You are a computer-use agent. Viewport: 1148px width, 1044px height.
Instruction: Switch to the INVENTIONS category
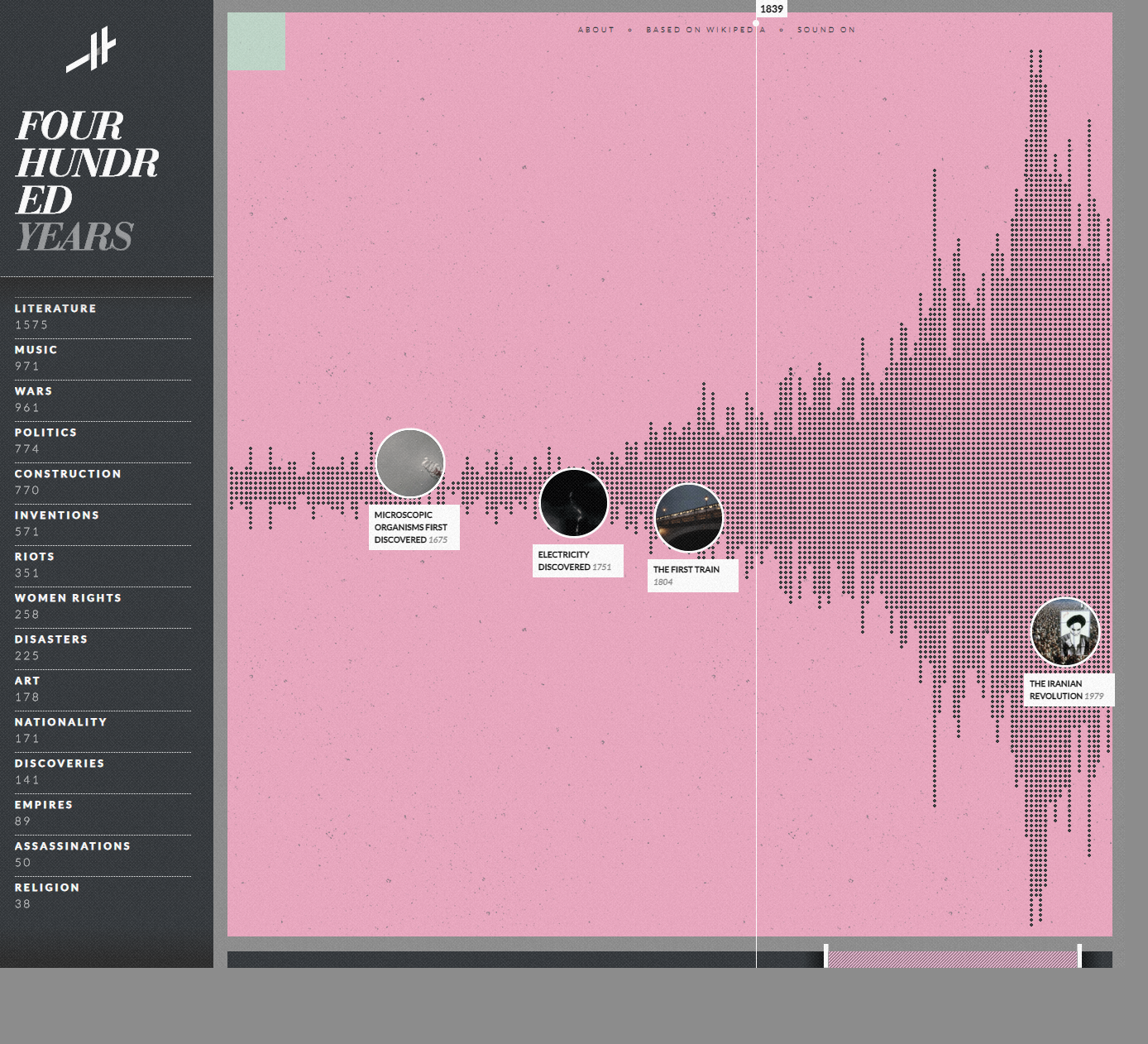(56, 515)
